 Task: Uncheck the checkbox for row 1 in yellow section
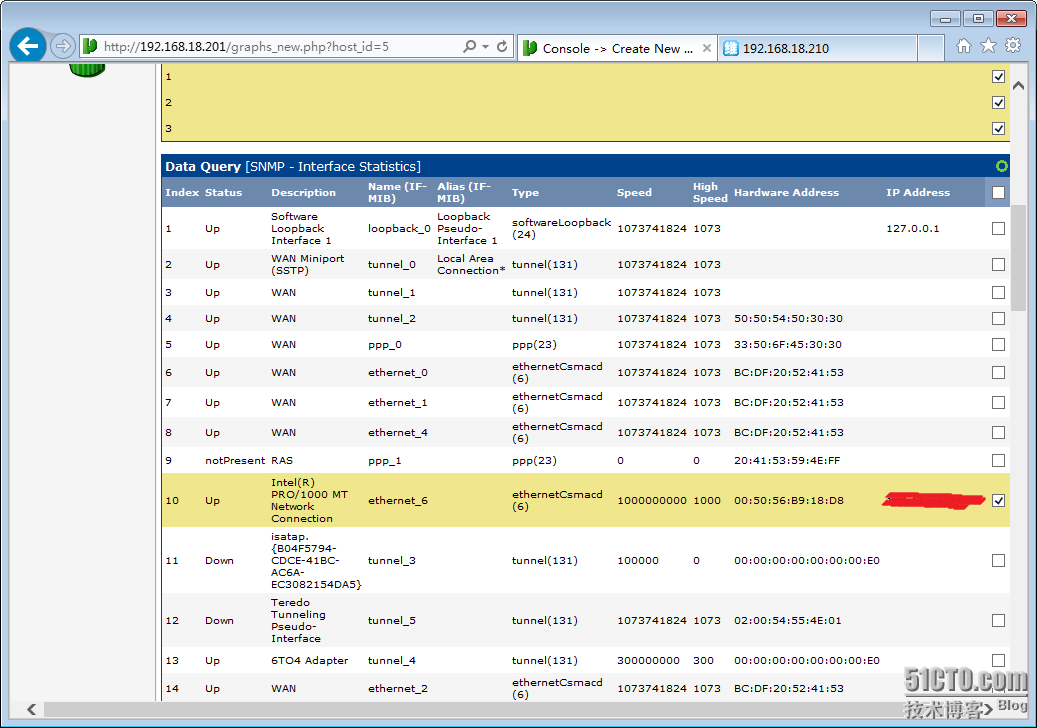coord(999,77)
